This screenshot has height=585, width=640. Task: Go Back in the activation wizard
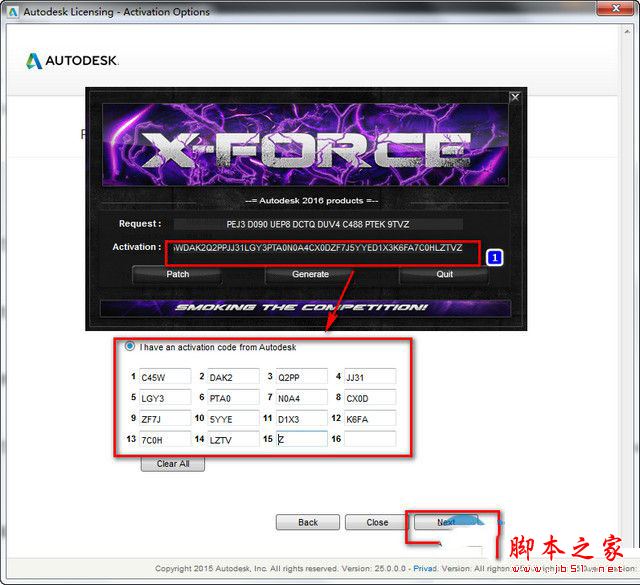tap(308, 522)
